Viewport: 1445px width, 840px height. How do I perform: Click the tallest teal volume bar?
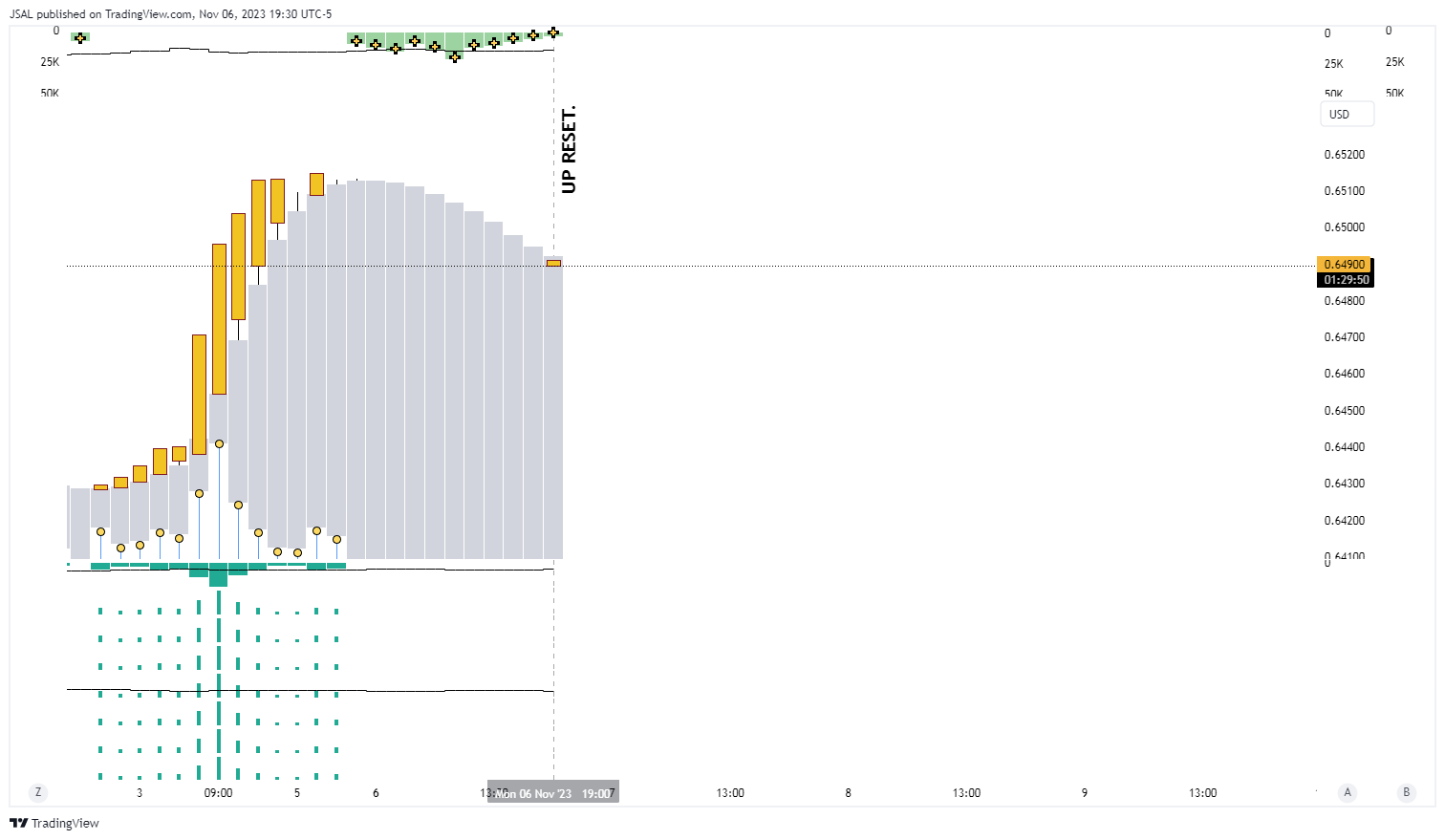218,575
